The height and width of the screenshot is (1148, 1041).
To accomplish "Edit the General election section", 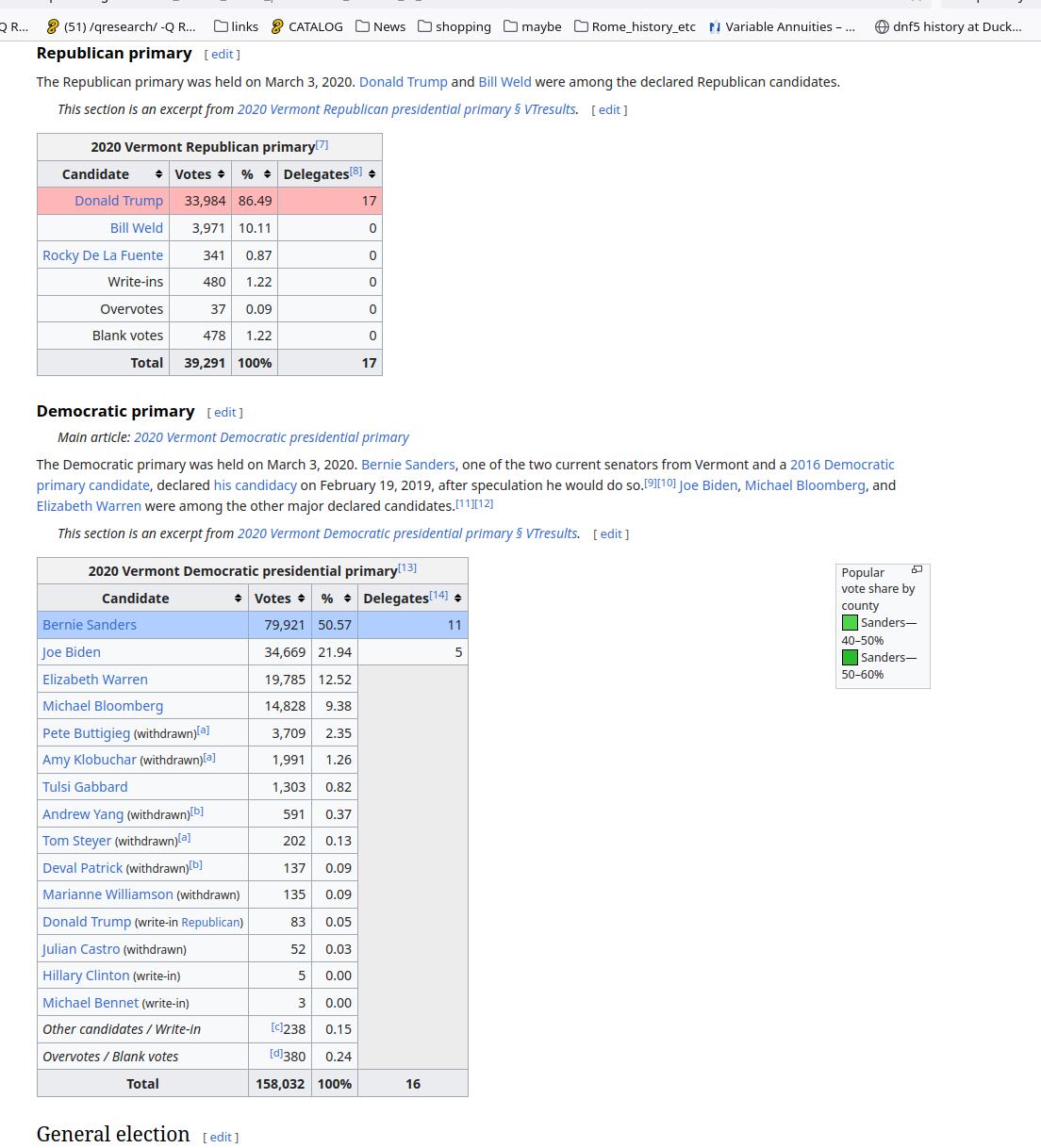I will 221,1138.
